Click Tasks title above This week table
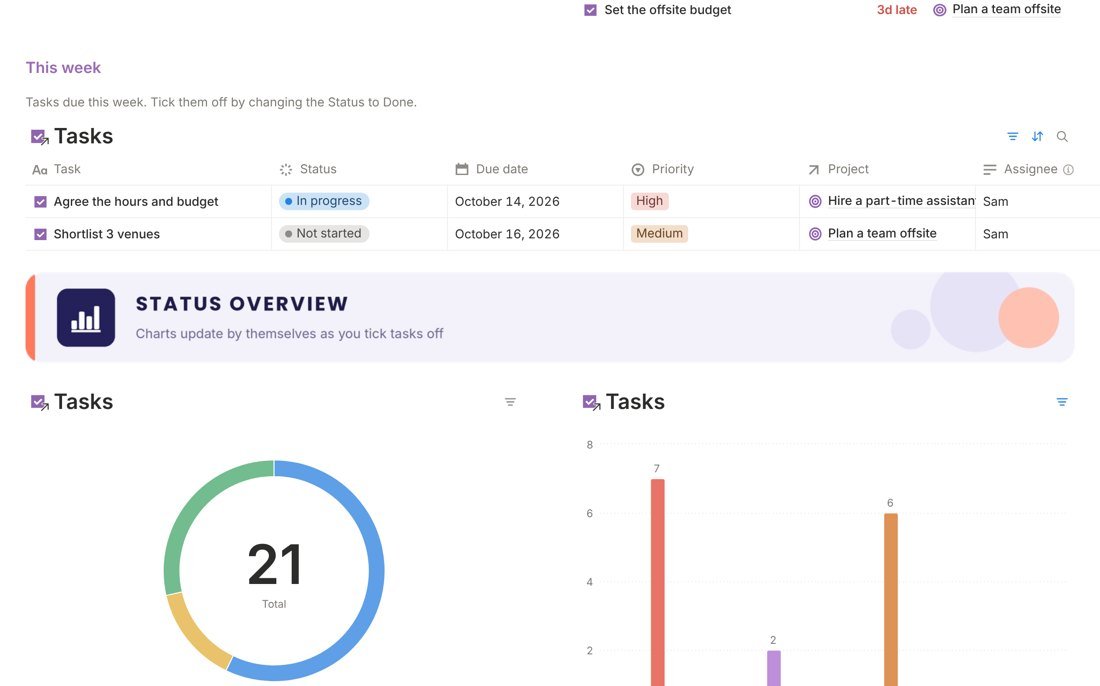The height and width of the screenshot is (686, 1100). [x=83, y=136]
